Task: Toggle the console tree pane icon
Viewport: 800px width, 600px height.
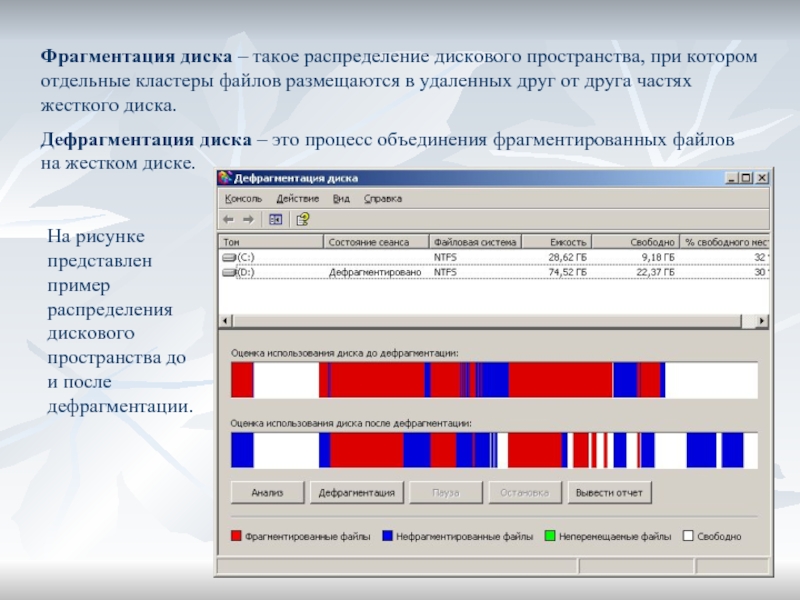Action: point(276,219)
